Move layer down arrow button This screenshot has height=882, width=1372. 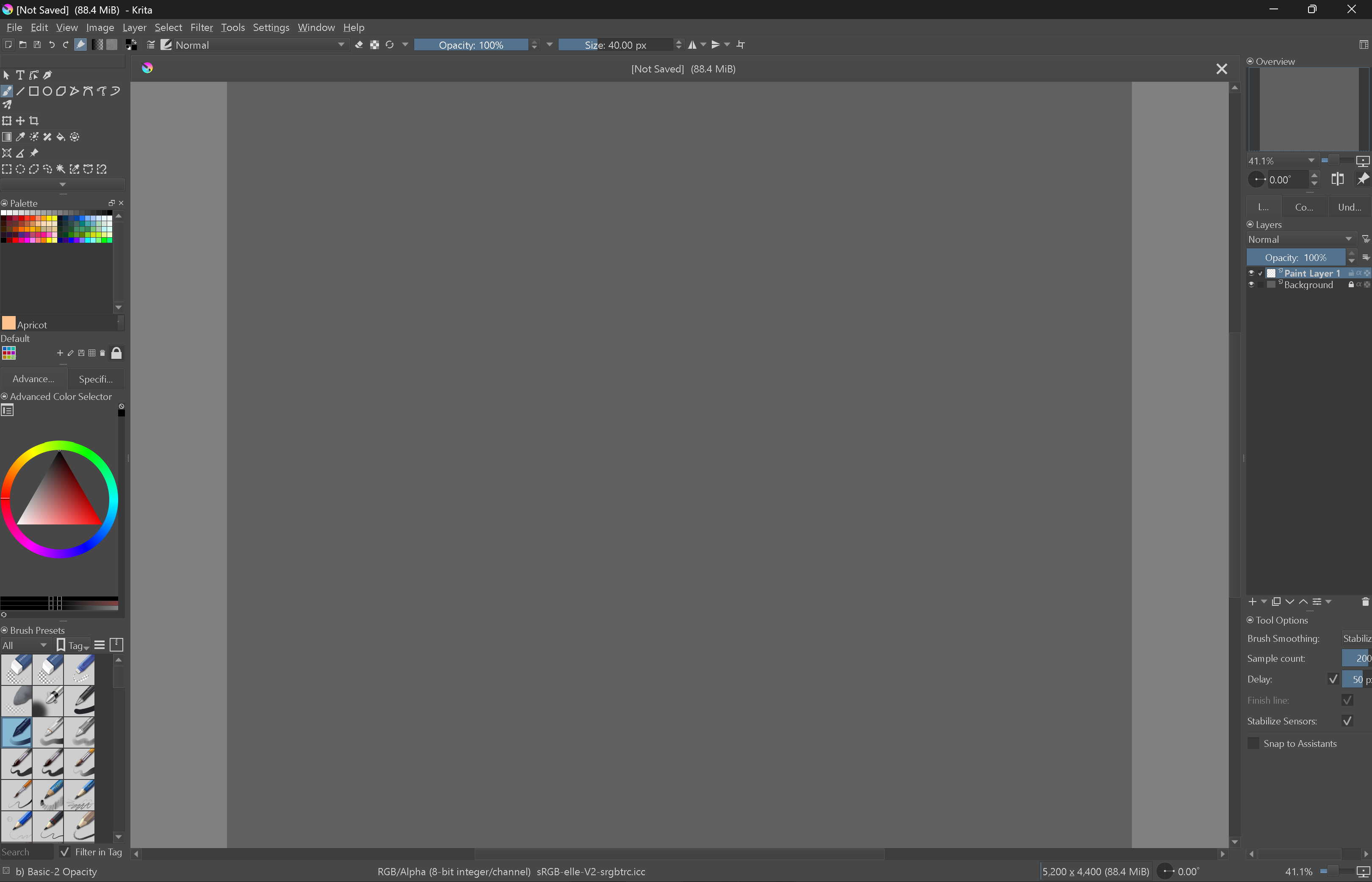pos(1290,602)
